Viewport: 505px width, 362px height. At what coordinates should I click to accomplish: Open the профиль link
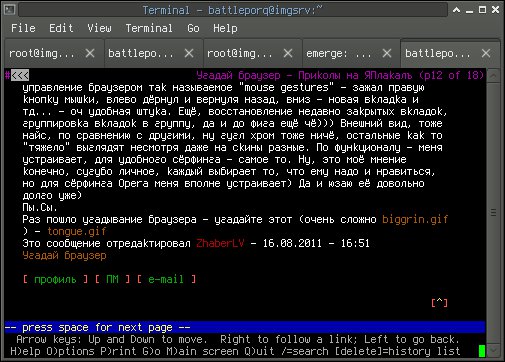55,279
